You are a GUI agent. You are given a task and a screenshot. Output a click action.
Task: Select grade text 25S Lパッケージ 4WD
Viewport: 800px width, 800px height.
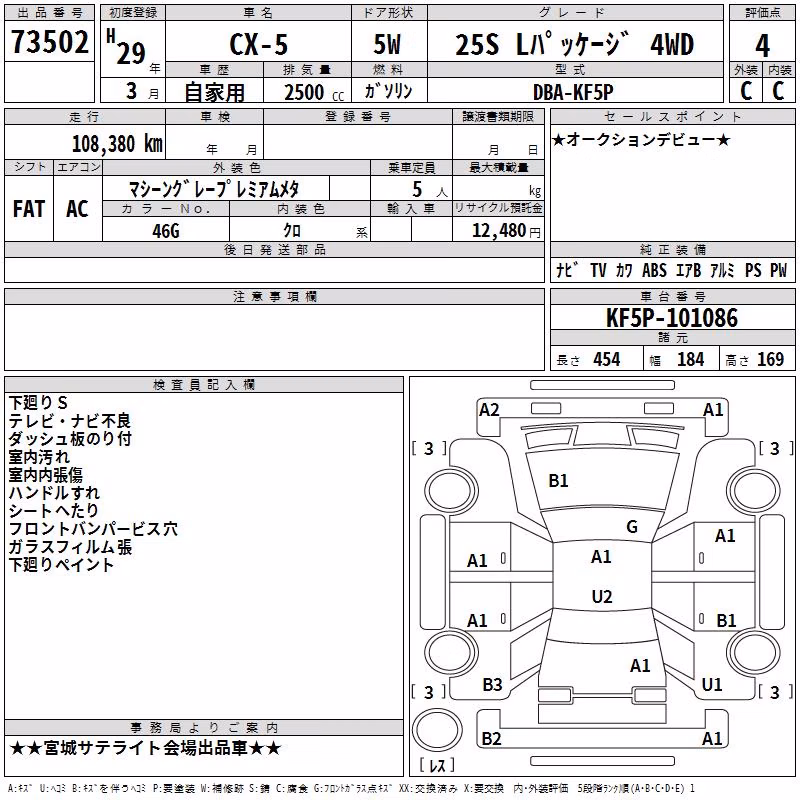574,44
